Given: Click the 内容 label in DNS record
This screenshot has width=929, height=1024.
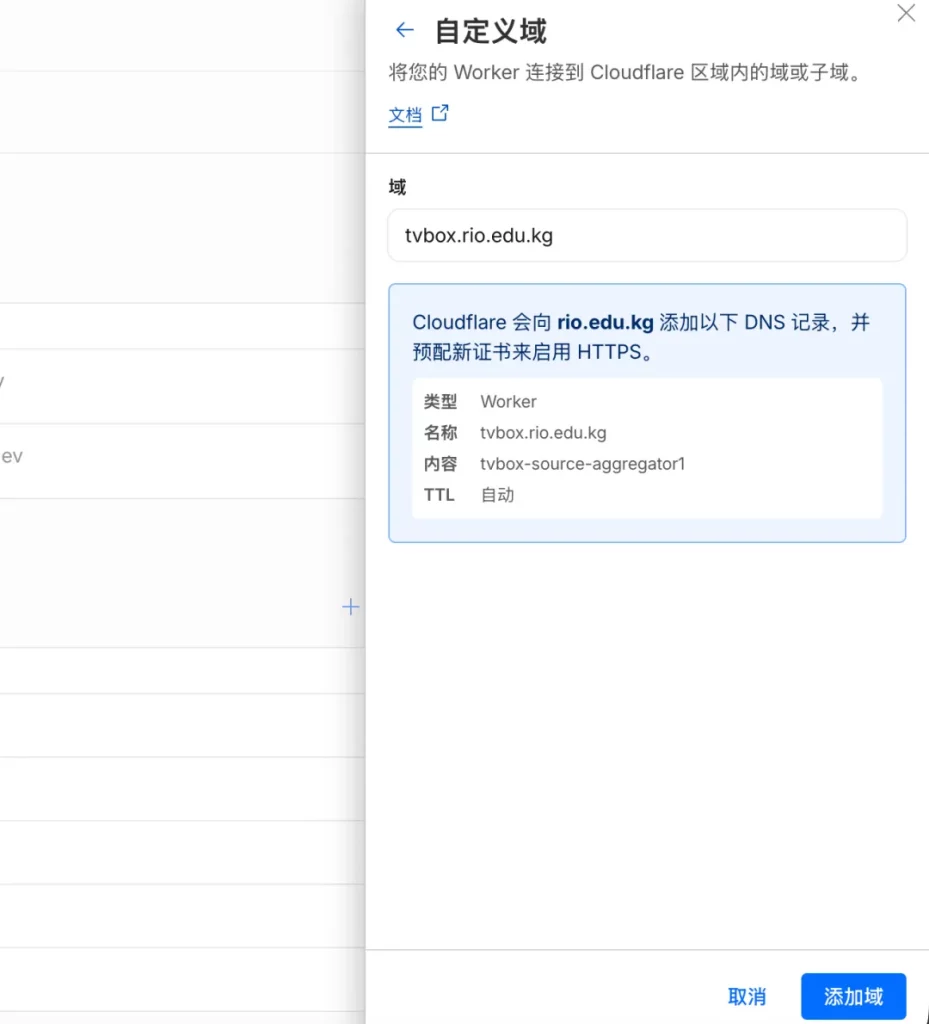Looking at the screenshot, I should (440, 464).
